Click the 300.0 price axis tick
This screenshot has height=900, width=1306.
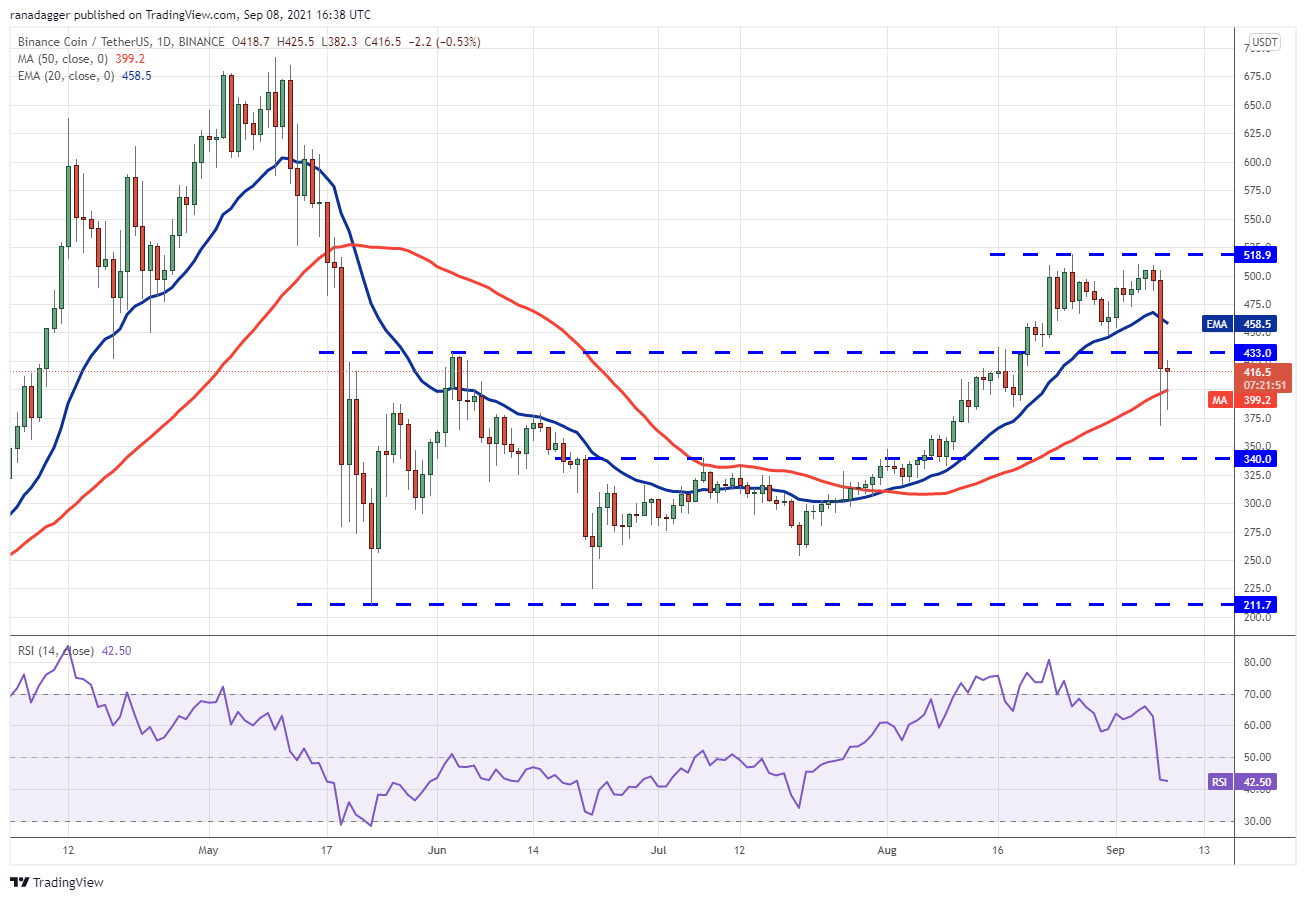coord(1258,503)
